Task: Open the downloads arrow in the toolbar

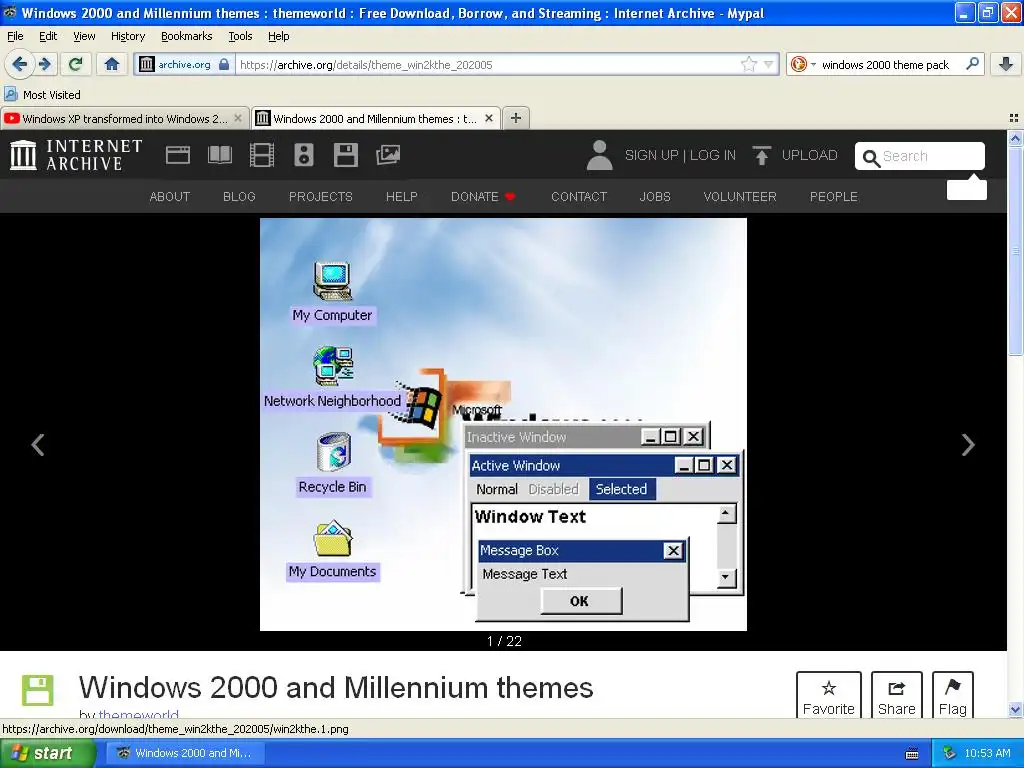Action: point(1006,64)
